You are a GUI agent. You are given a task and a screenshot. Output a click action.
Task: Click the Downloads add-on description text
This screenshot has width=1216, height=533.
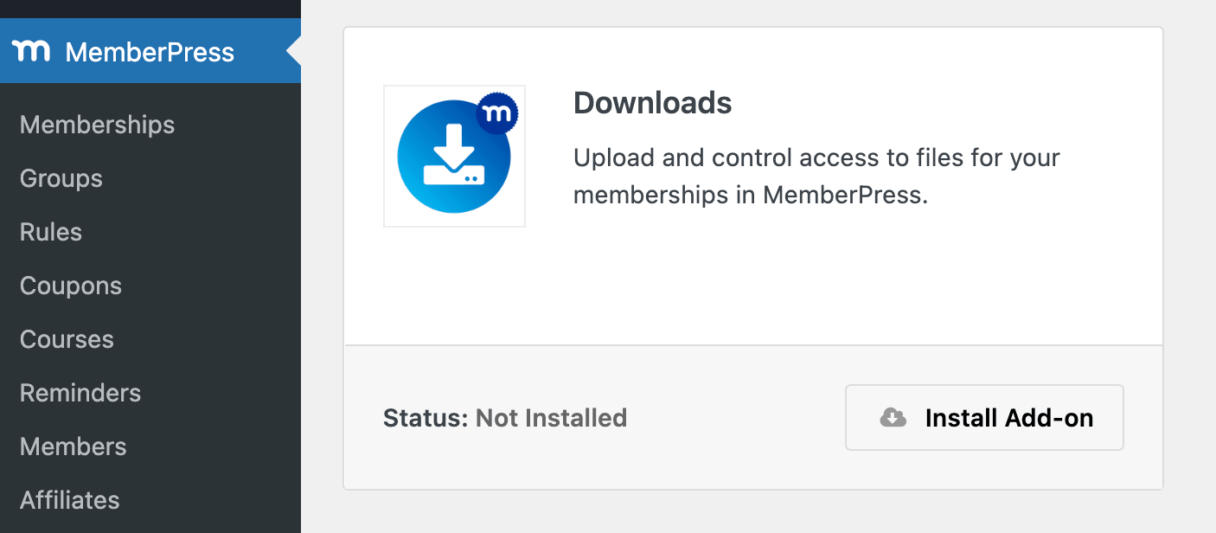(815, 176)
